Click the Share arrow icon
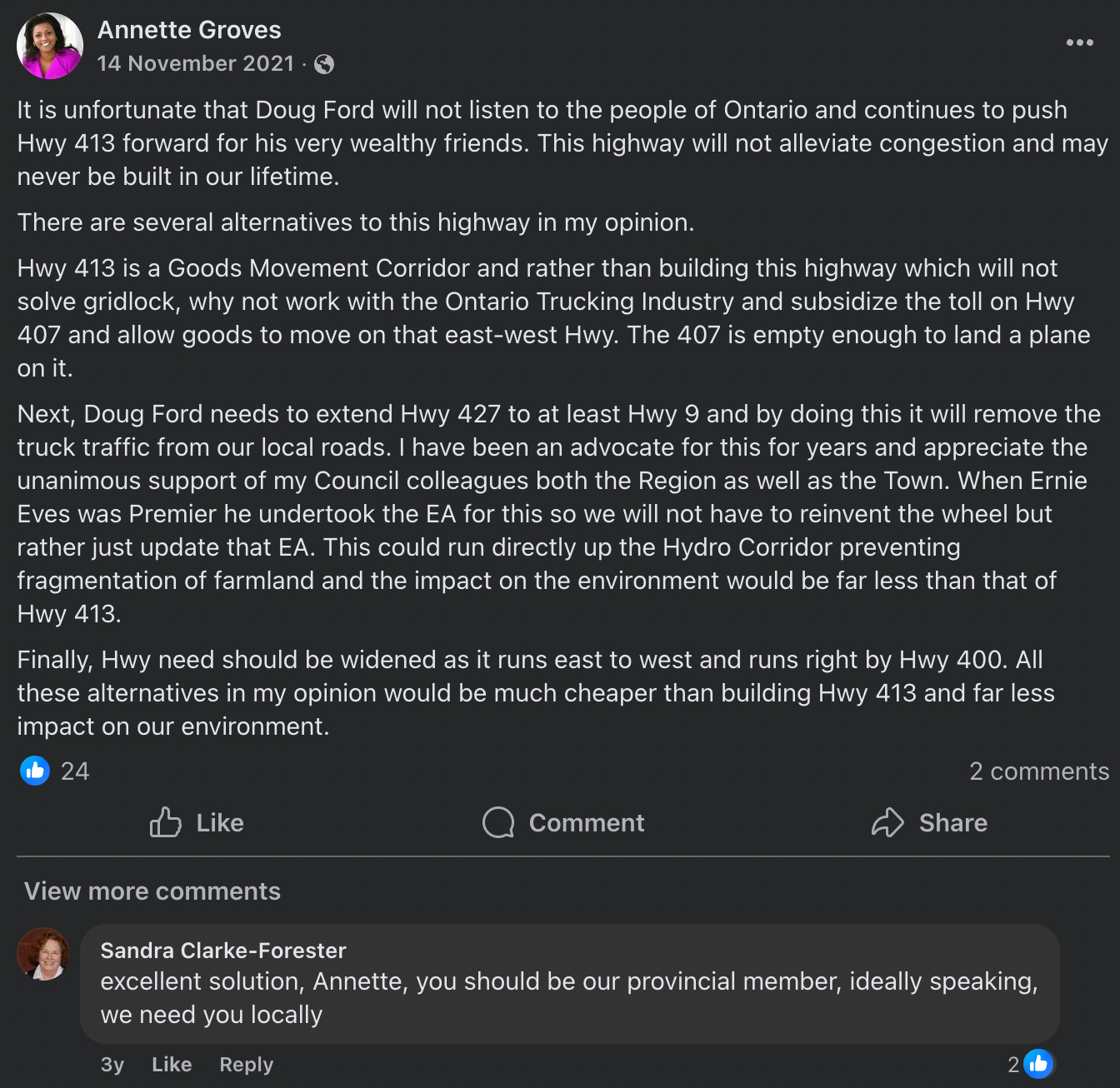Viewport: 1120px width, 1088px height. click(887, 822)
